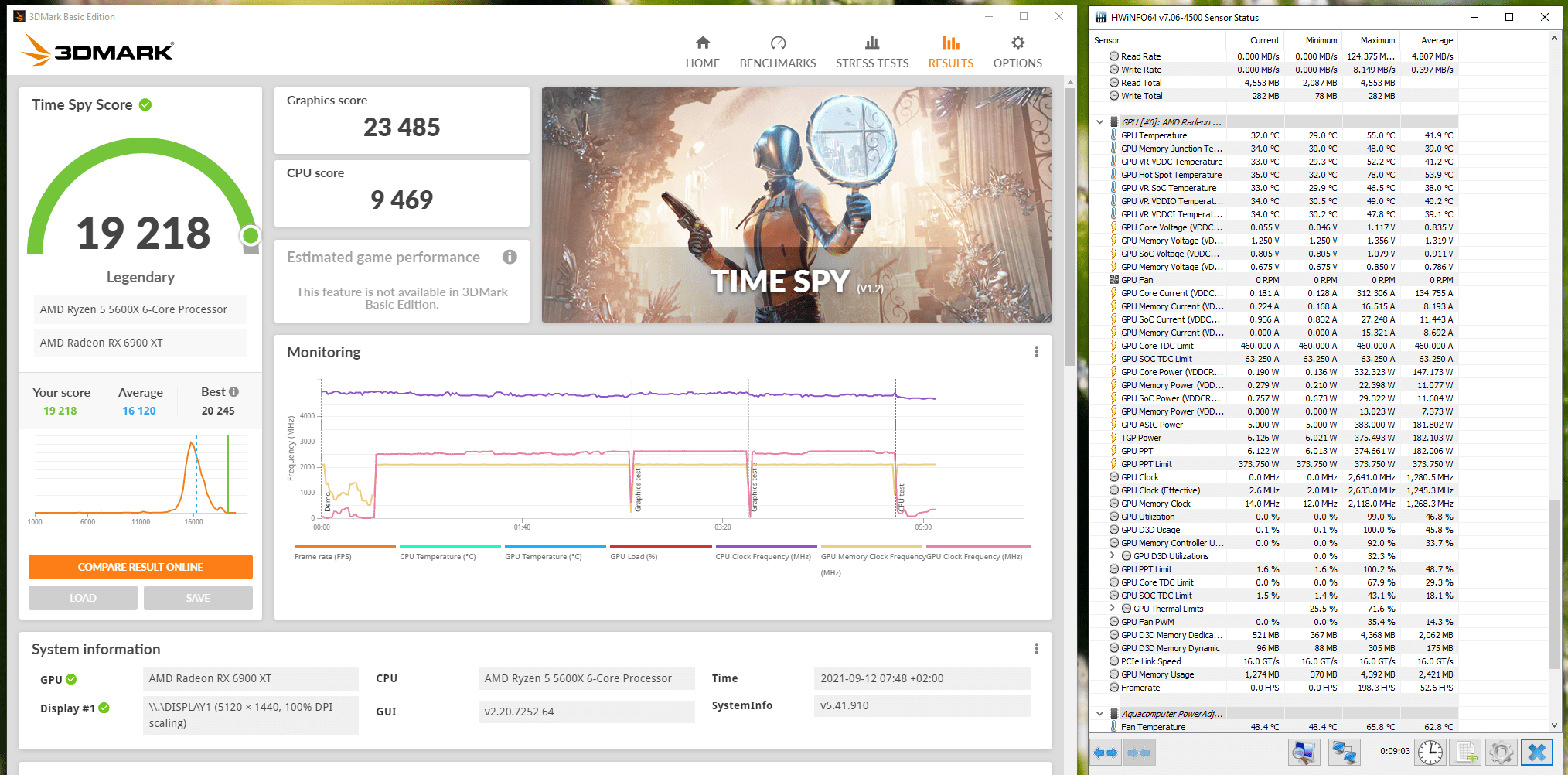Select the GPU Memory Junction Temperature row label
This screenshot has height=775, width=1568.
pyautogui.click(x=1171, y=149)
